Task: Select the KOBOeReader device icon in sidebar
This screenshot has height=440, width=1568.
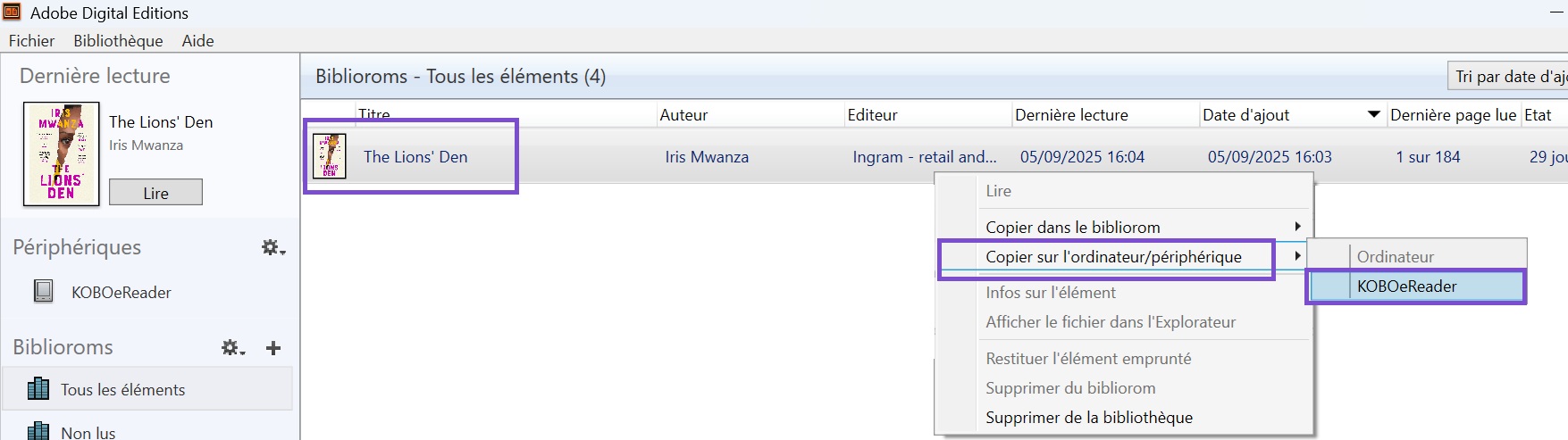Action: pyautogui.click(x=43, y=292)
